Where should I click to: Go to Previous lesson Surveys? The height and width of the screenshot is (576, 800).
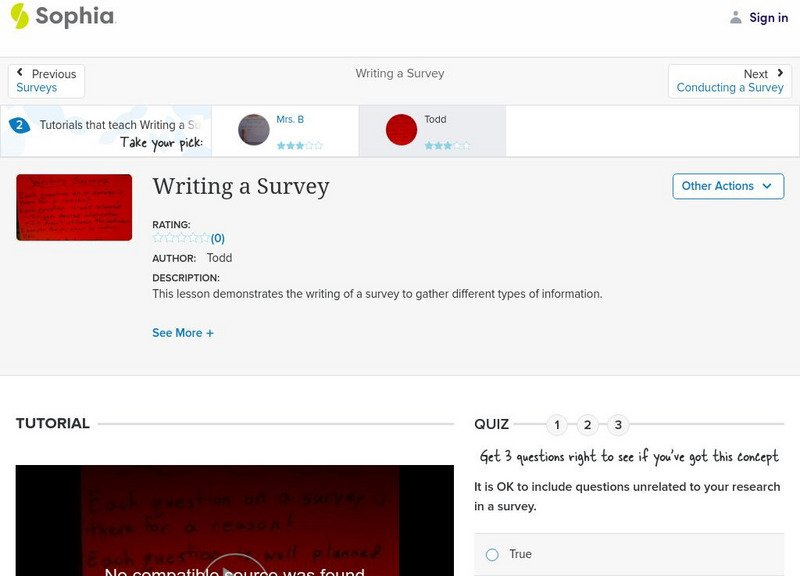(46, 81)
